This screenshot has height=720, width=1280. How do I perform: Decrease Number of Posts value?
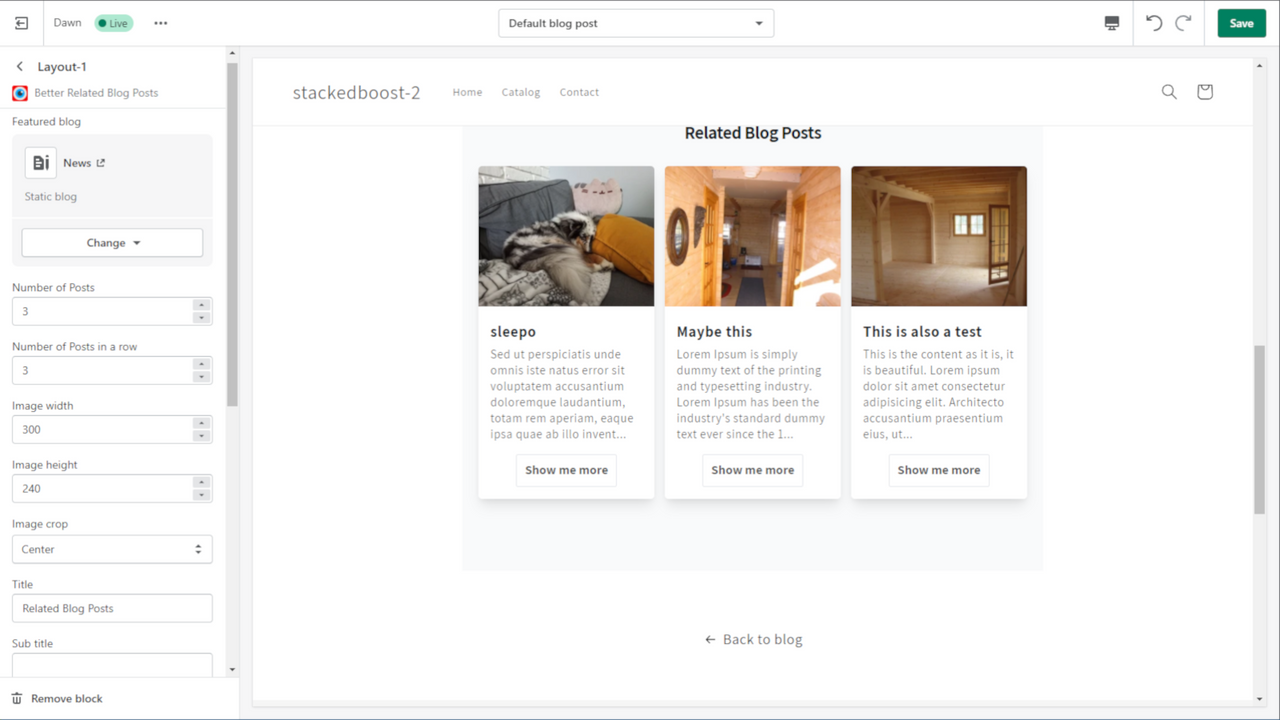click(201, 318)
